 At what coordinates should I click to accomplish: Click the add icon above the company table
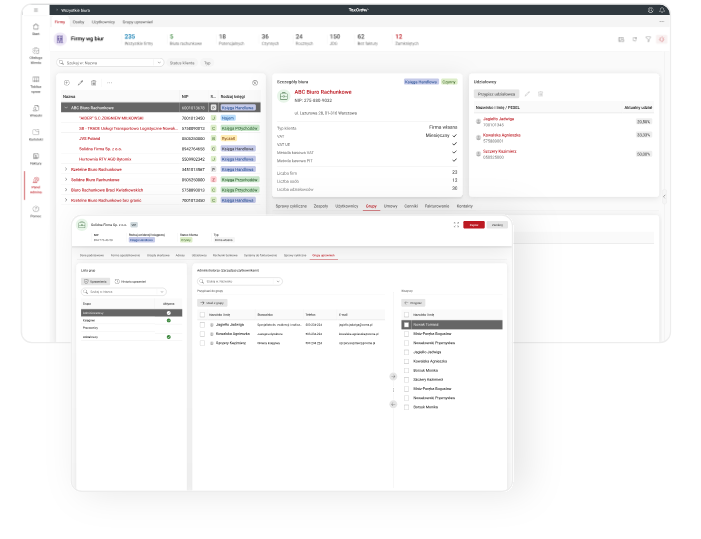pyautogui.click(x=66, y=82)
